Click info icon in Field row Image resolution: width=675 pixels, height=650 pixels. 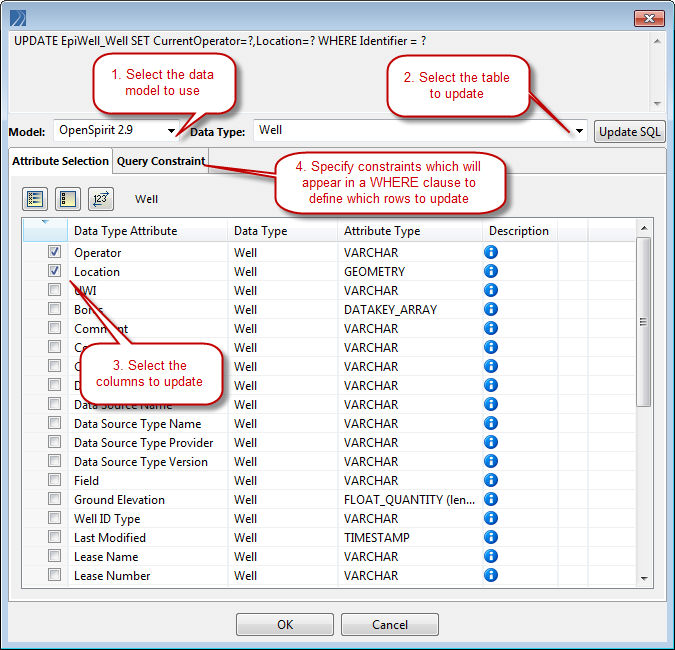point(491,480)
